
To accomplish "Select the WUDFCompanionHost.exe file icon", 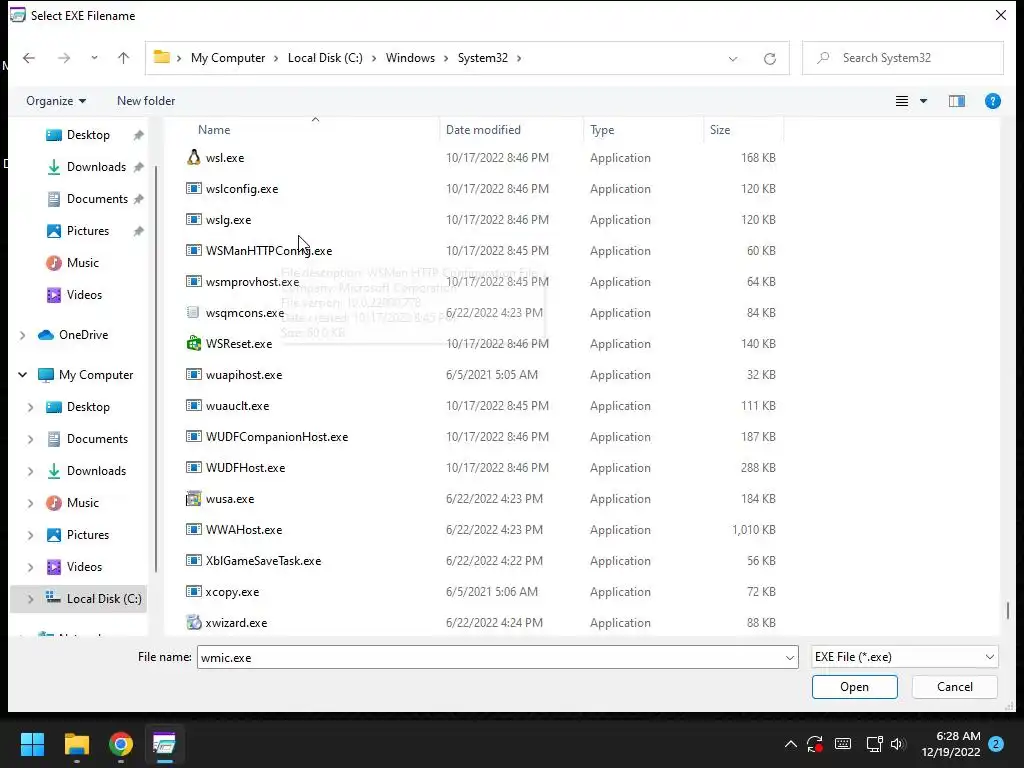I will coord(193,436).
